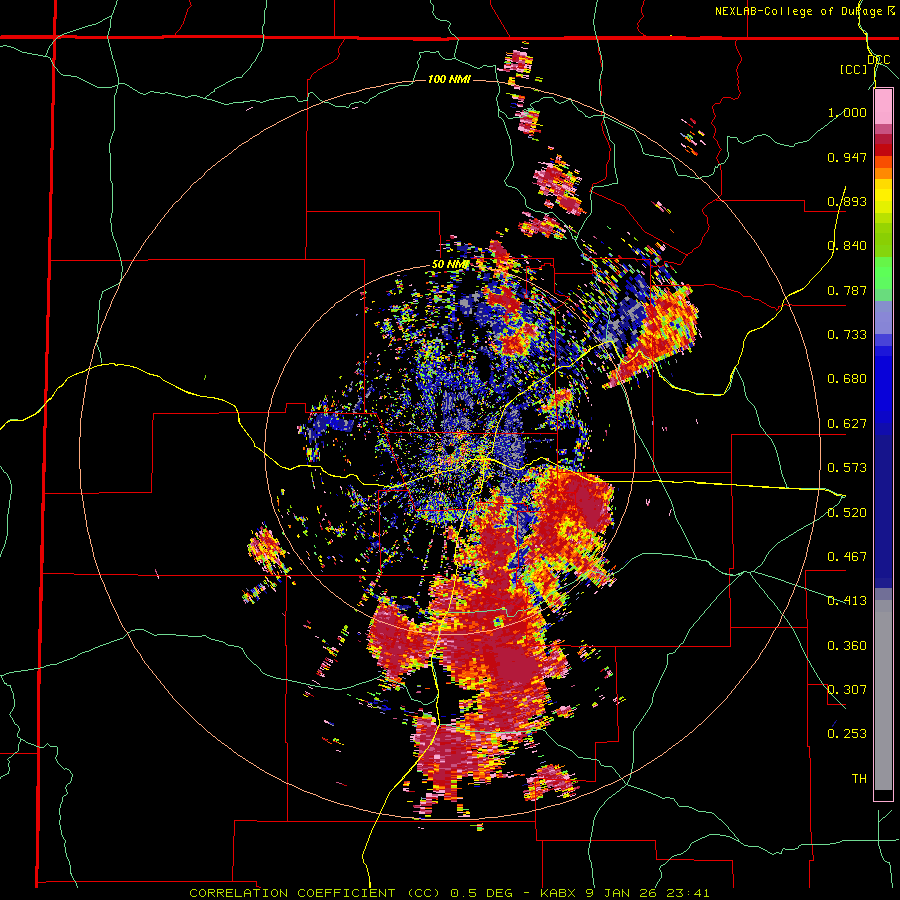Click the 50 NMI range ring label
This screenshot has width=900, height=900.
click(451, 265)
